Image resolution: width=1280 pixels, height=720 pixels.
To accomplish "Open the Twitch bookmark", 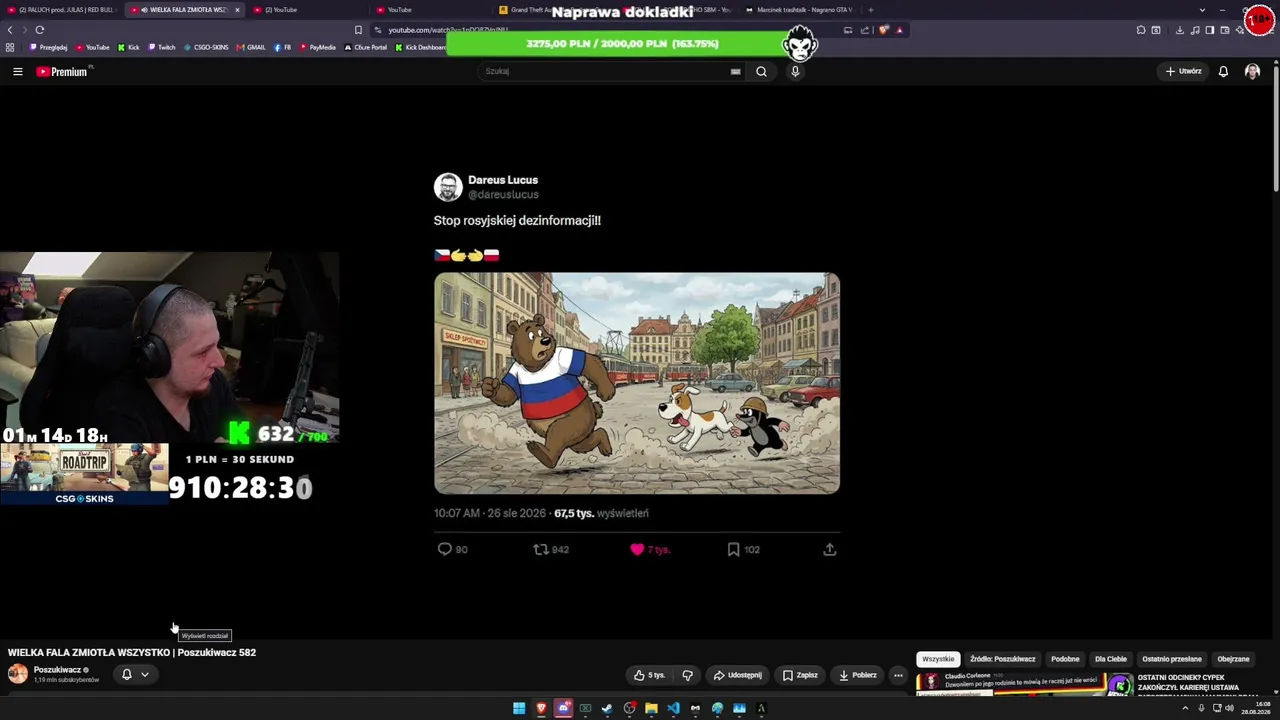I will (x=162, y=47).
